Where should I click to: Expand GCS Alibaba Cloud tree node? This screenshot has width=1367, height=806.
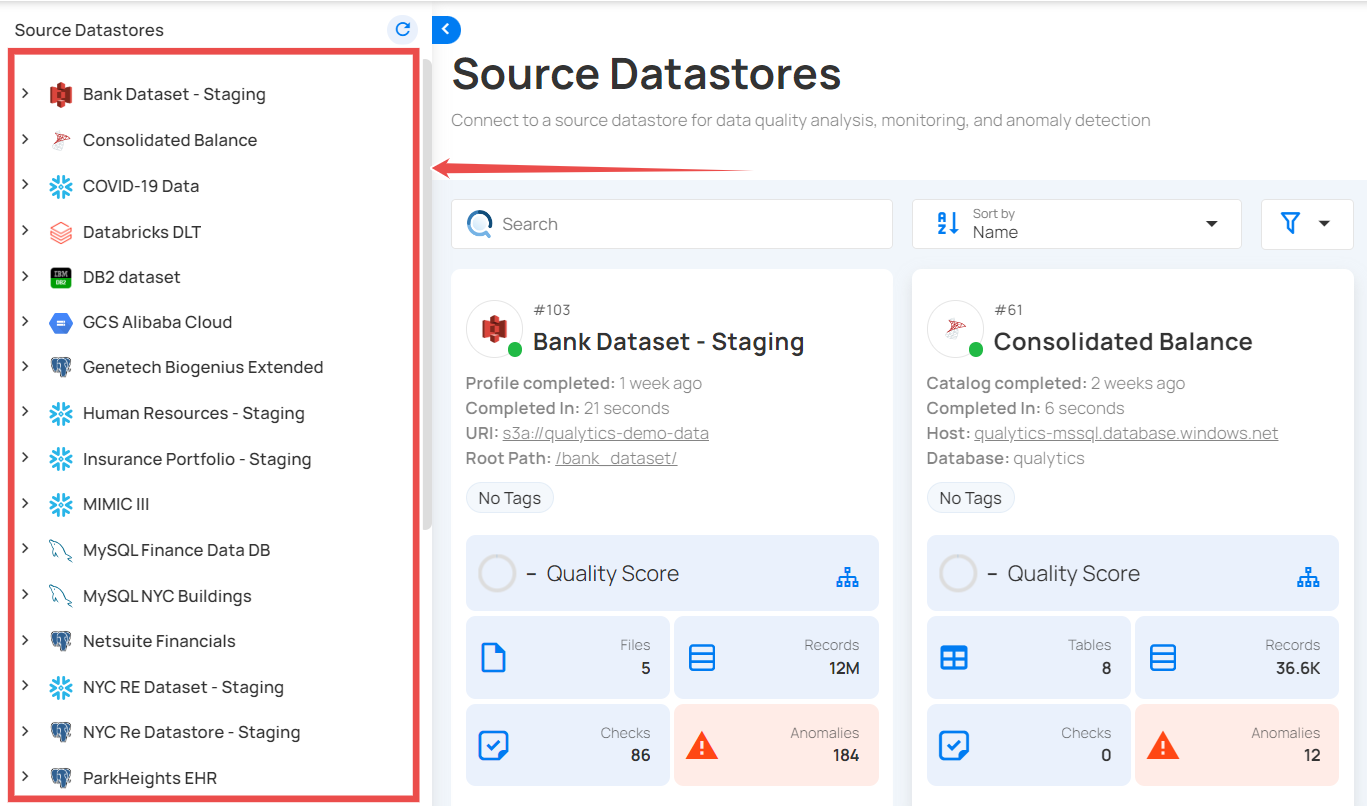click(x=25, y=321)
